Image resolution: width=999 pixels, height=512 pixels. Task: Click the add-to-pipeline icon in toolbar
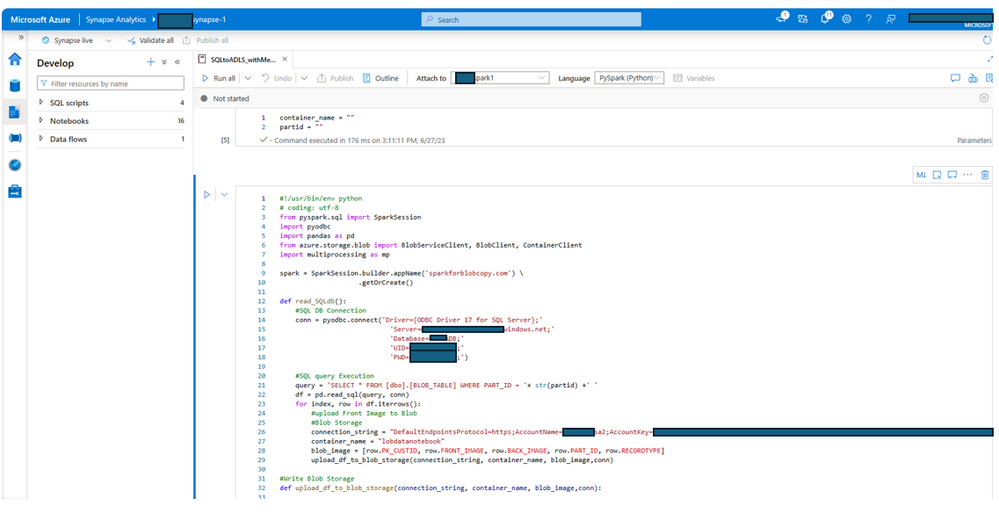tap(972, 78)
